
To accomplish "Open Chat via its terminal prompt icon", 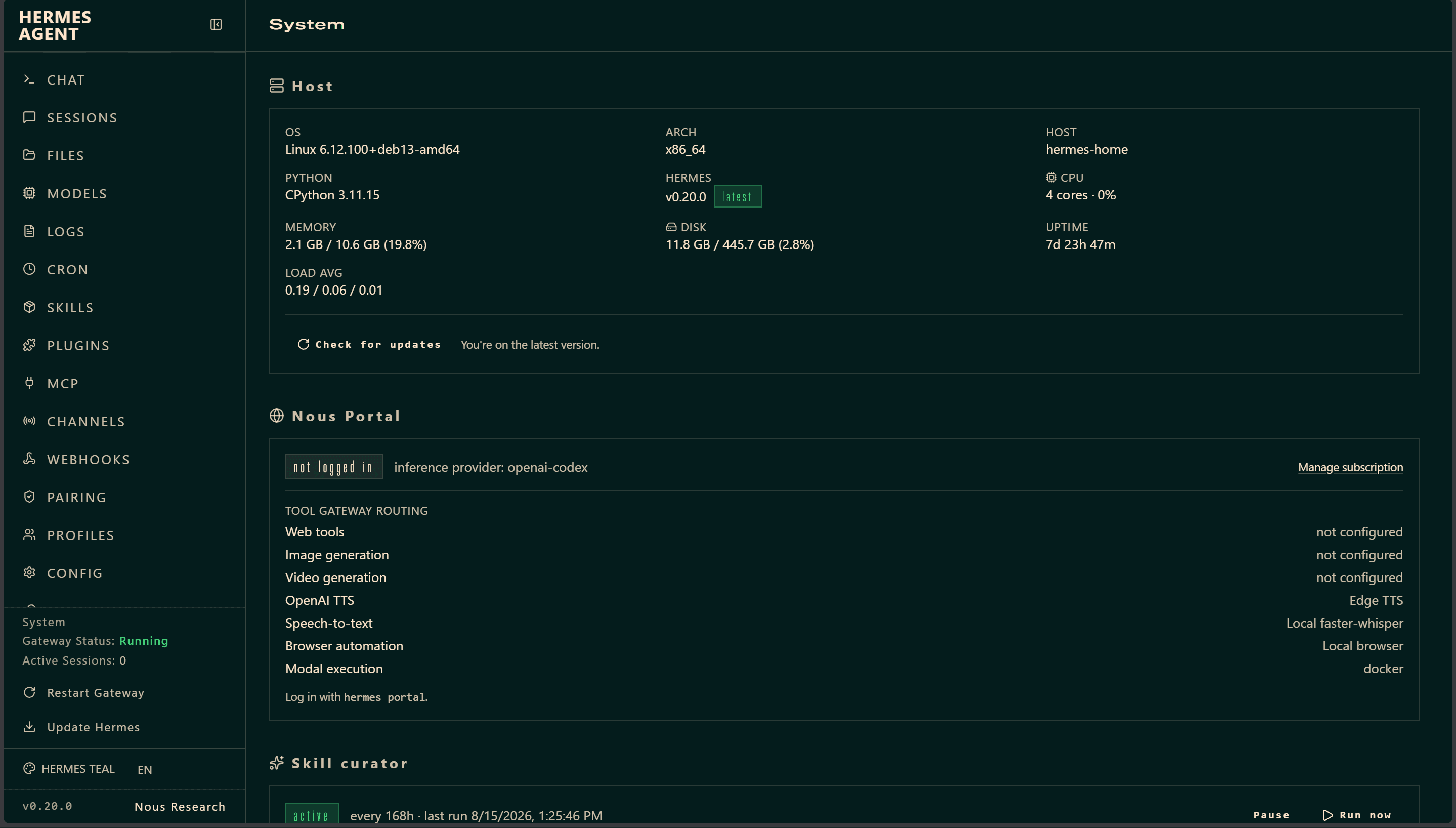I will pos(29,79).
